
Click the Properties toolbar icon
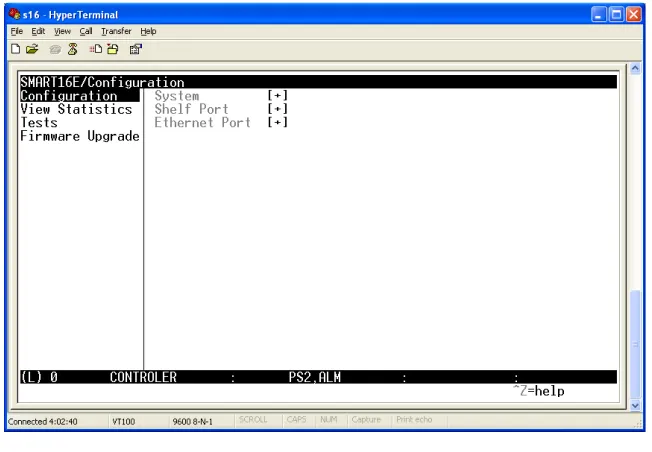coord(136,49)
